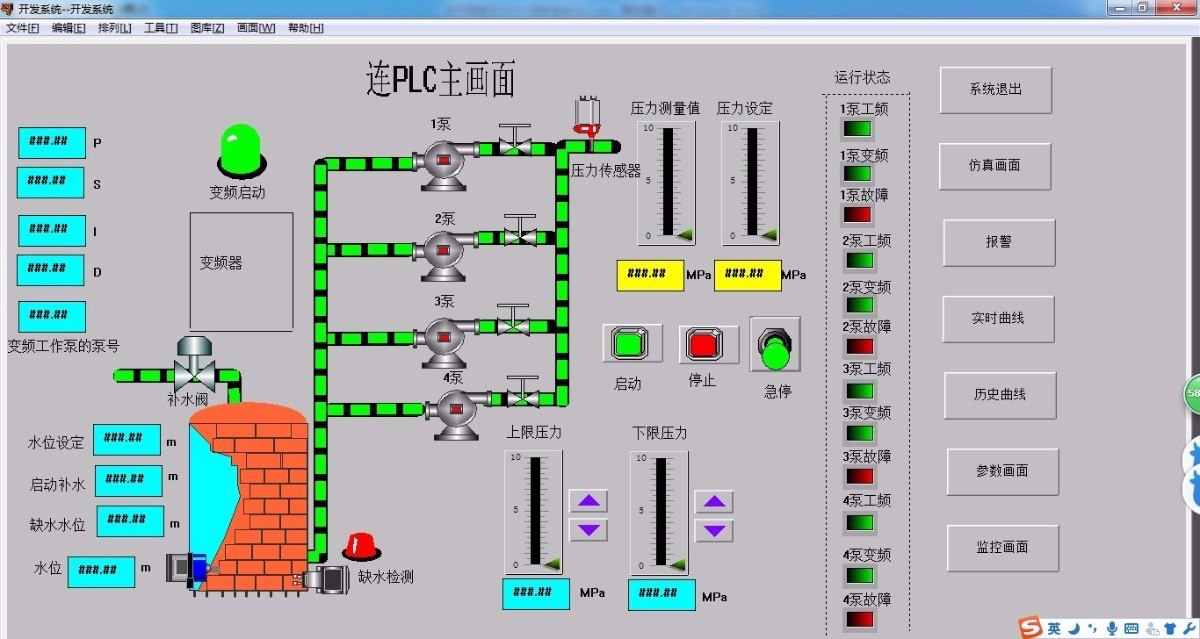Click the Sogou input method icon in tray

coord(1030,627)
